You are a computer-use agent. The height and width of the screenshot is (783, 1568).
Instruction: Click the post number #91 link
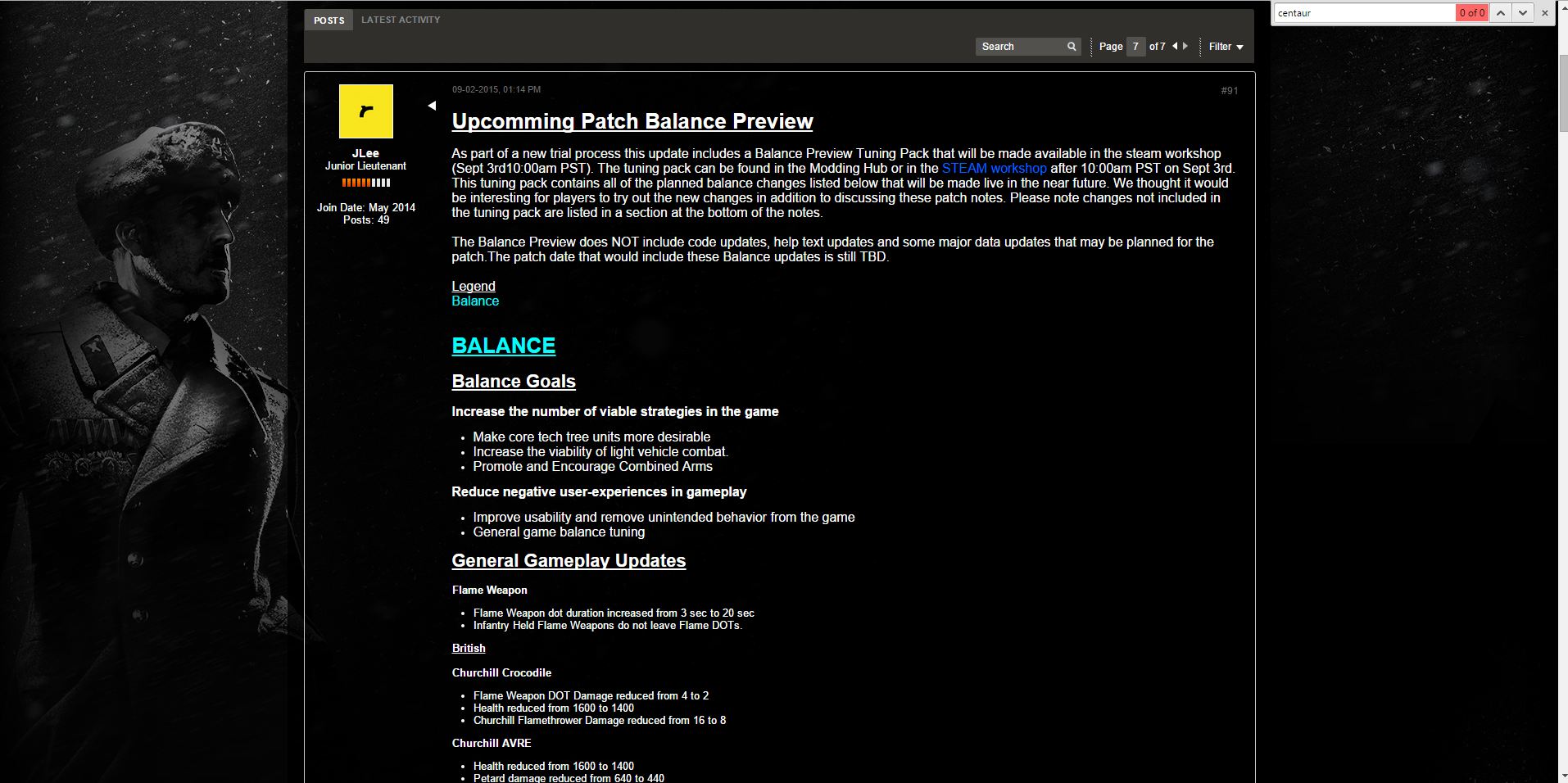(1230, 91)
